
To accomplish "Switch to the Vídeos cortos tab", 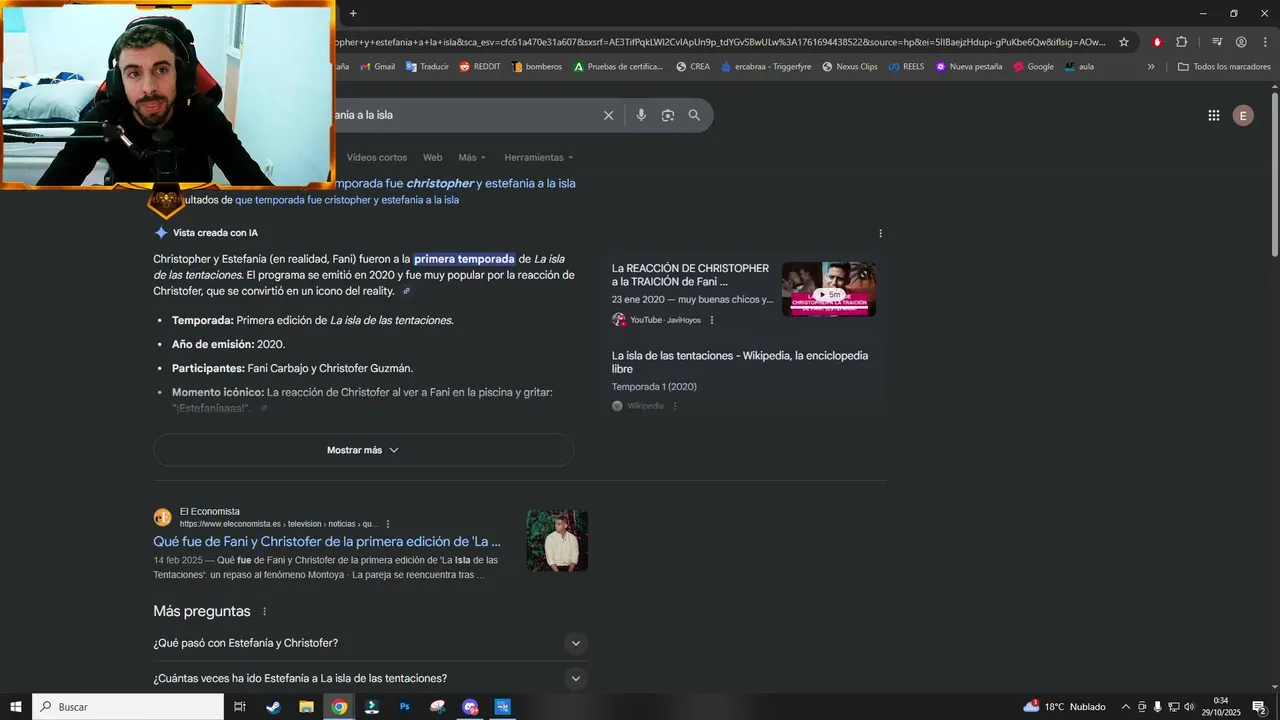I will tap(377, 157).
